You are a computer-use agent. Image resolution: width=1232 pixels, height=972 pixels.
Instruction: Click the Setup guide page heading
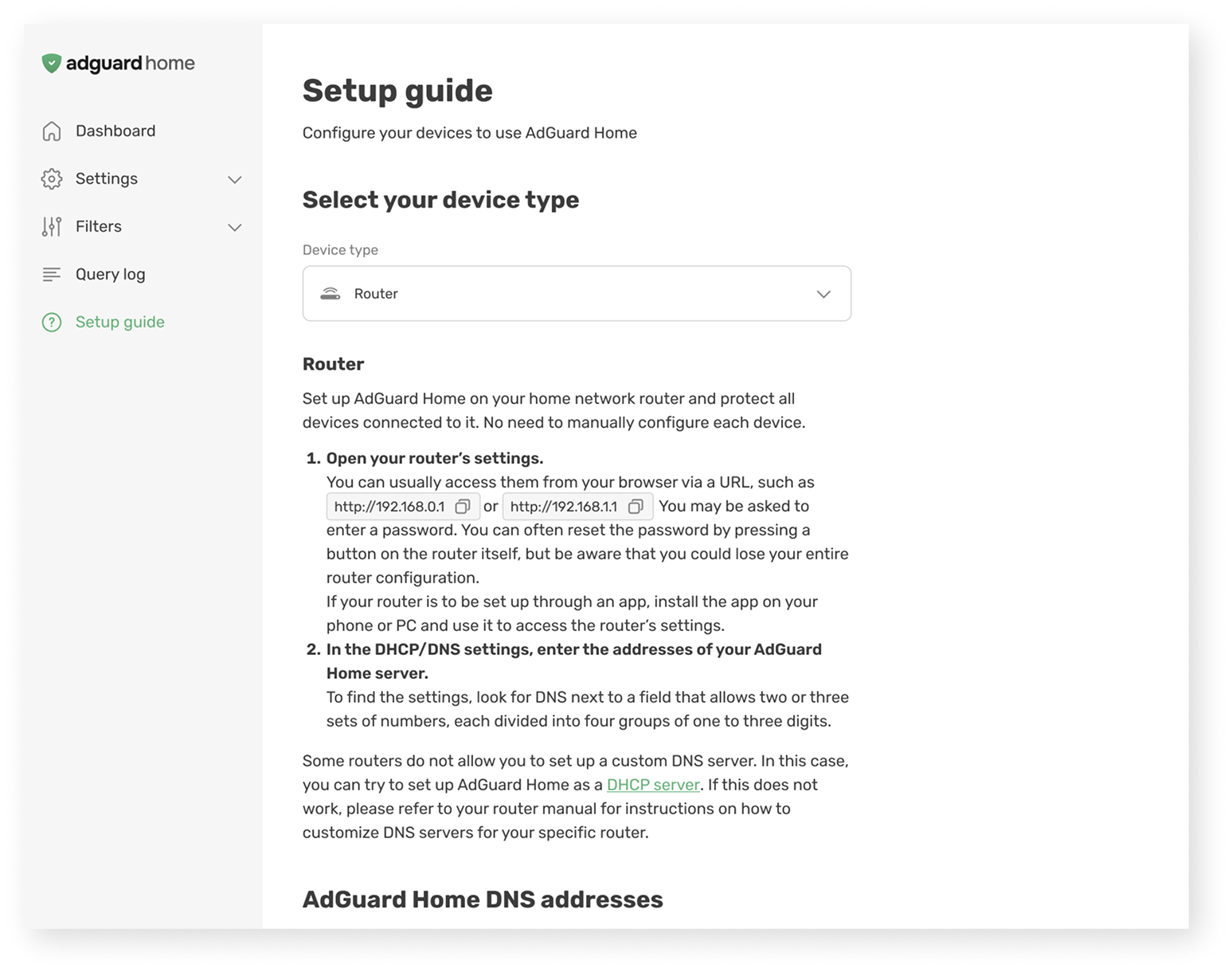pyautogui.click(x=397, y=91)
